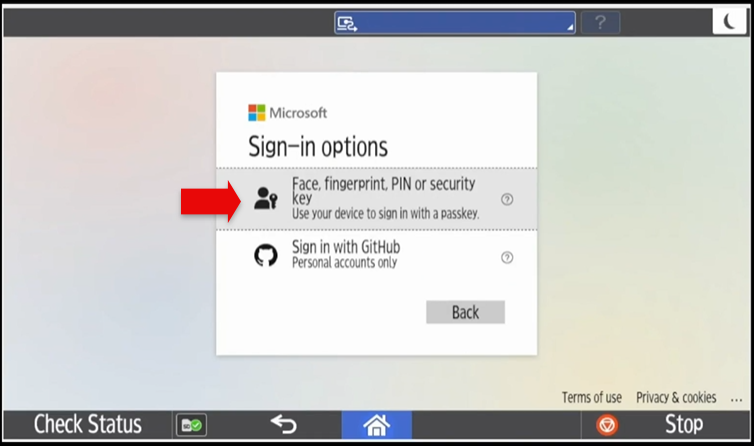Expand the blue login dropdown bar
754x446 pixels.
point(455,23)
